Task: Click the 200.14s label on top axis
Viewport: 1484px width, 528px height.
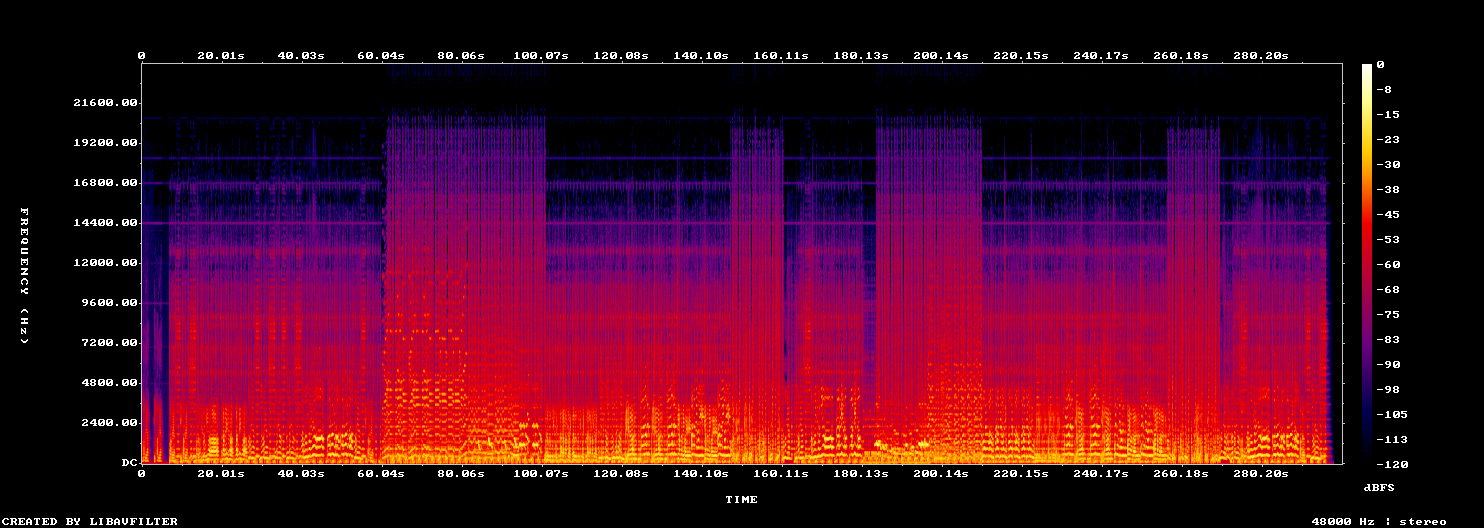Action: 941,56
